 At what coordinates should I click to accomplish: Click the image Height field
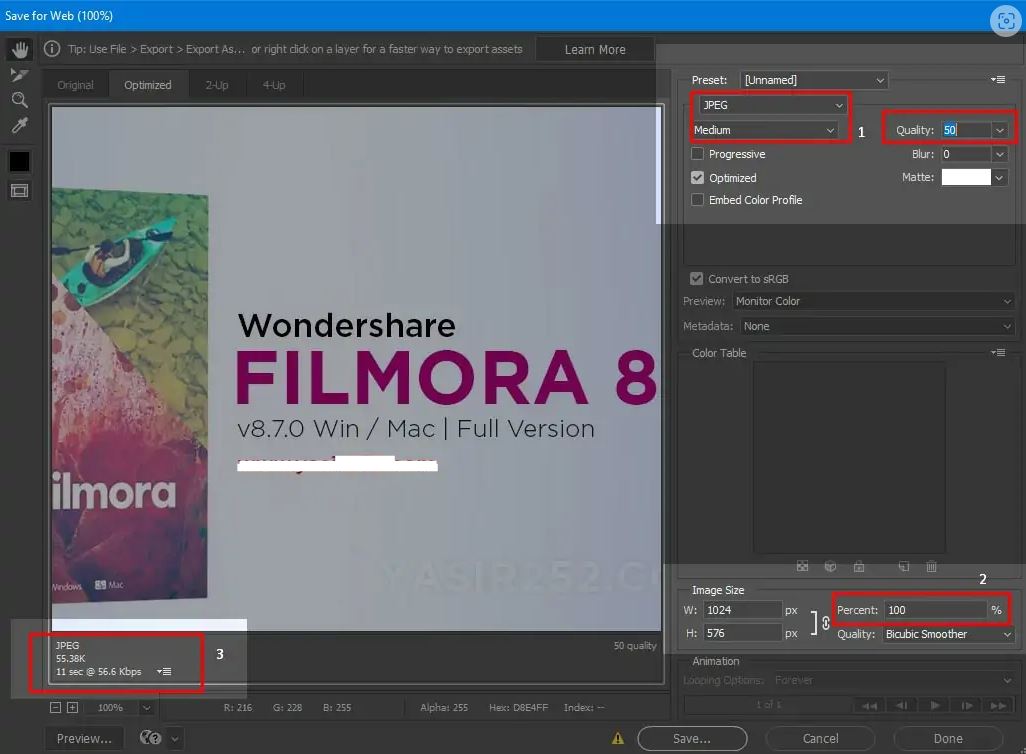[743, 633]
